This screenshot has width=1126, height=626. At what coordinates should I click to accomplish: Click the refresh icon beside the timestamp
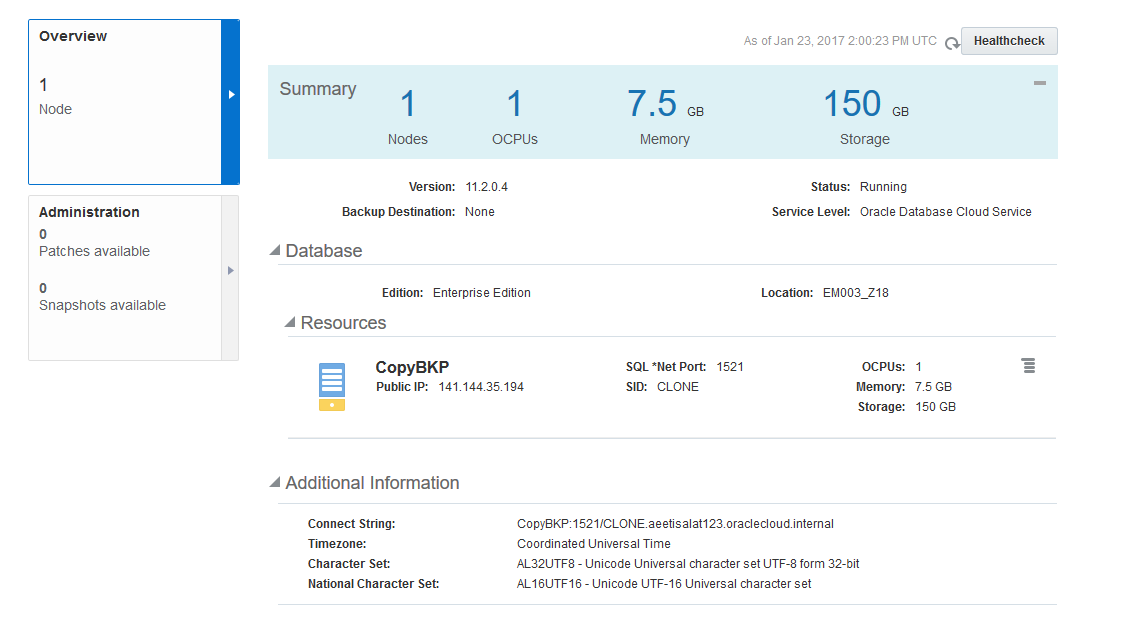[x=952, y=43]
